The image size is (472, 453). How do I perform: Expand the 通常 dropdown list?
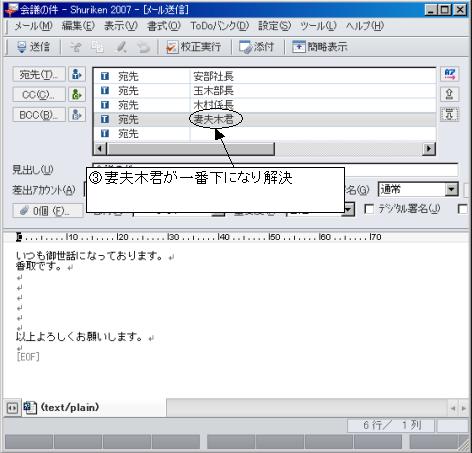click(x=451, y=190)
